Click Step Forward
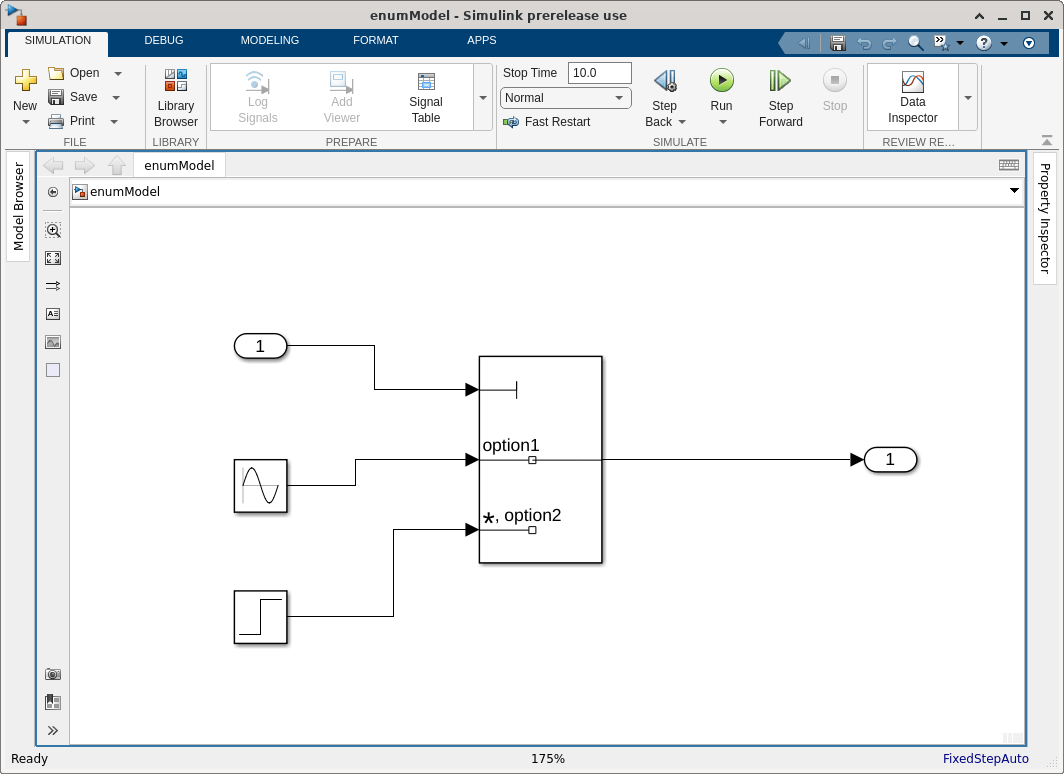Screen dimensions: 1064x774 coord(780,98)
